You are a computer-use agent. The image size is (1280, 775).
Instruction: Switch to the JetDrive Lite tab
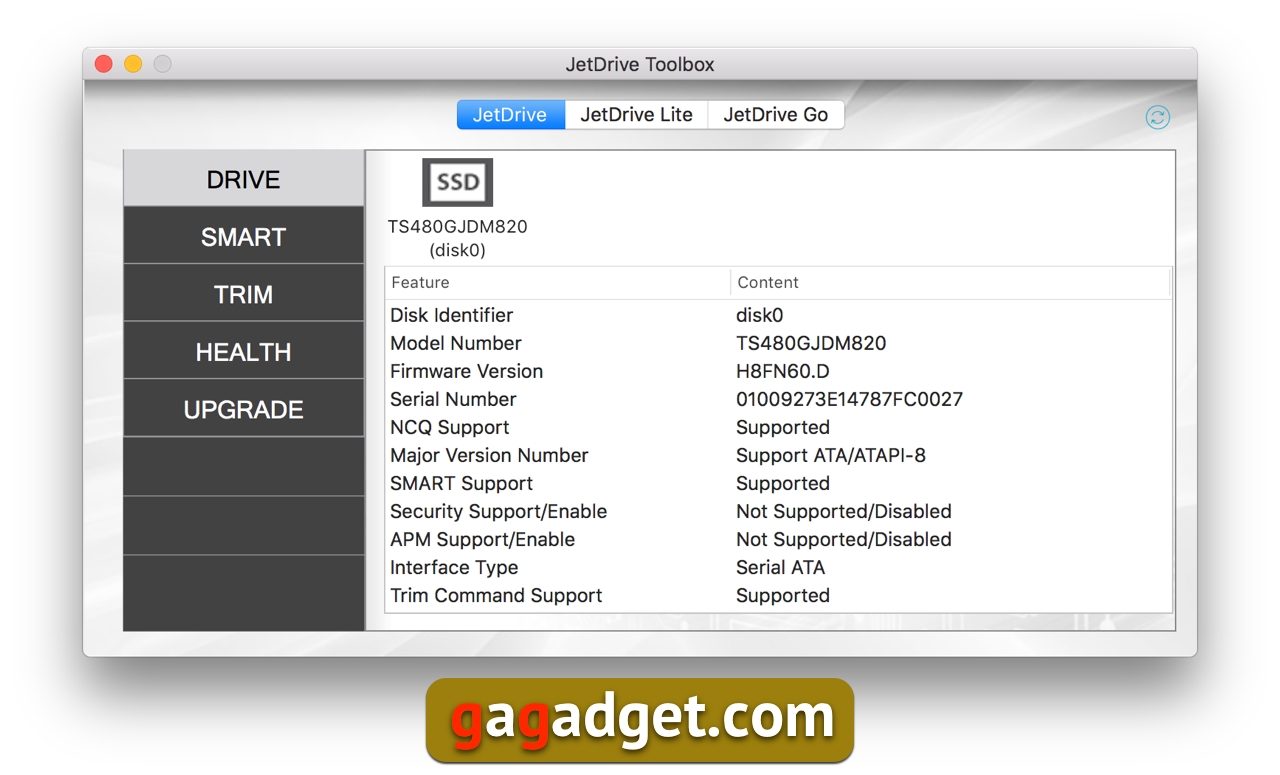(x=636, y=115)
